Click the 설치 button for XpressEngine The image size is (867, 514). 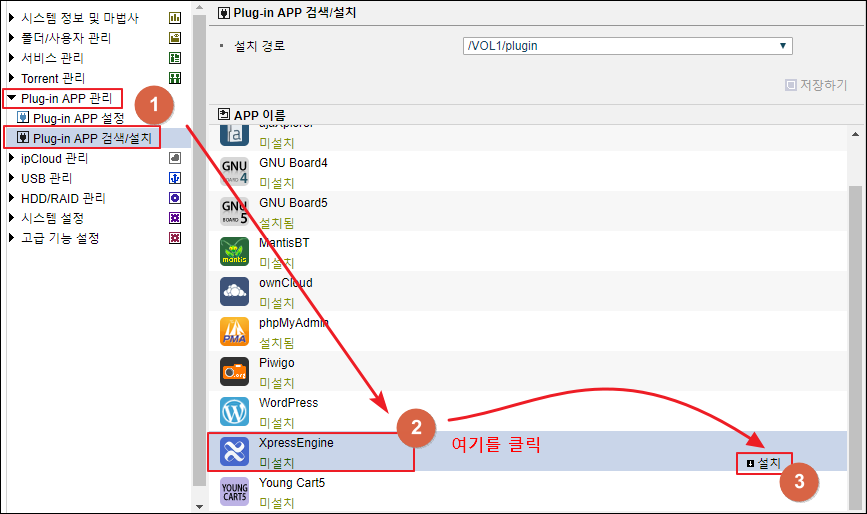tap(764, 463)
